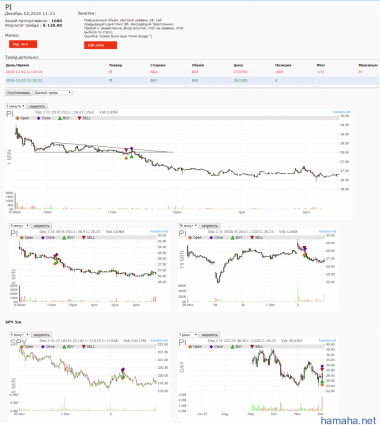Click the notes text under Заметки
380x425 pixels.
pyautogui.click(x=134, y=28)
